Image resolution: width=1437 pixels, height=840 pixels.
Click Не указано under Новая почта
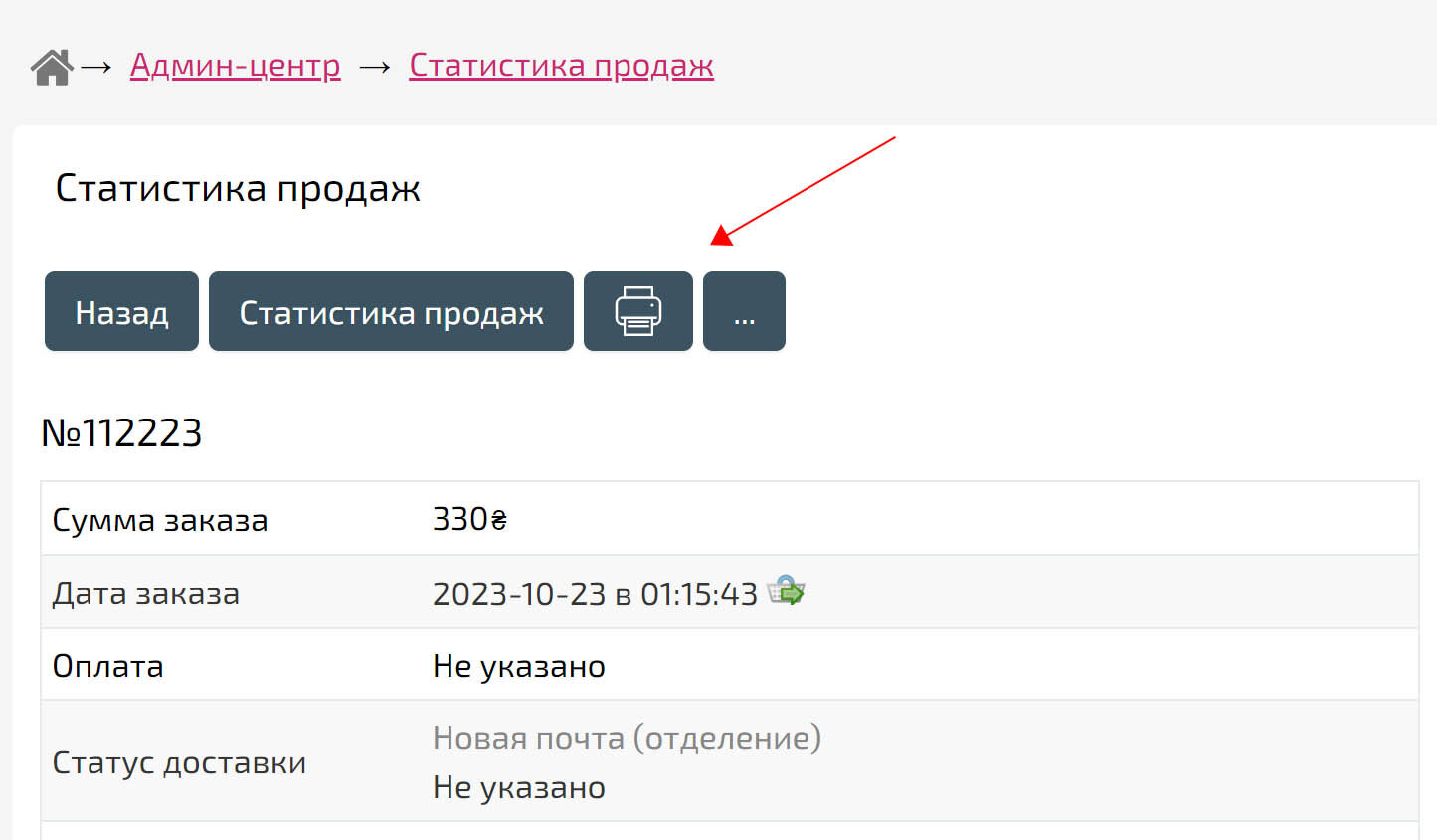tap(518, 787)
